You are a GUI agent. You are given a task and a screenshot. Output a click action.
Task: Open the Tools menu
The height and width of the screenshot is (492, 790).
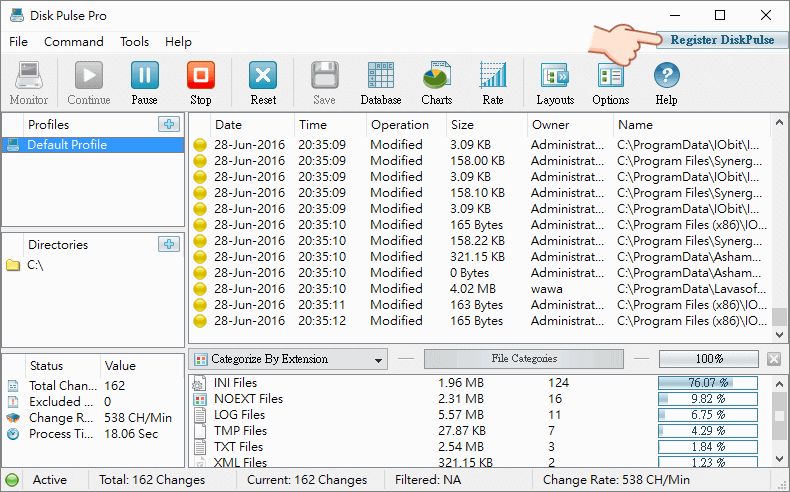coord(134,41)
